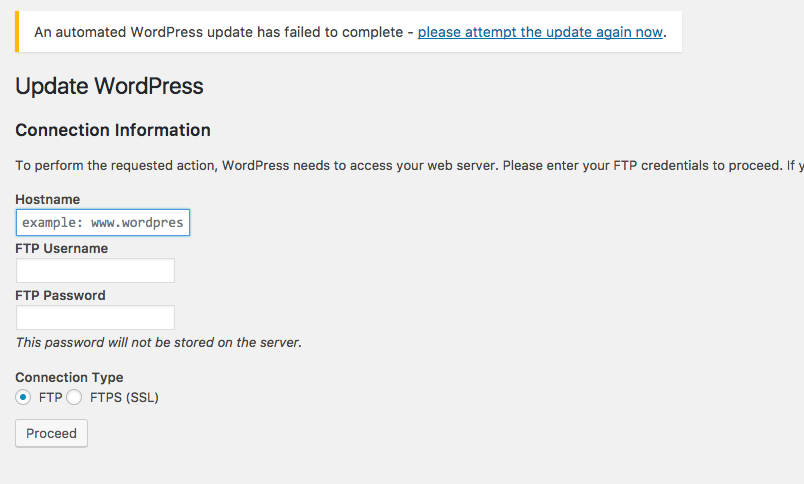Click the Hostname label text
The image size is (804, 484).
pyautogui.click(x=48, y=199)
